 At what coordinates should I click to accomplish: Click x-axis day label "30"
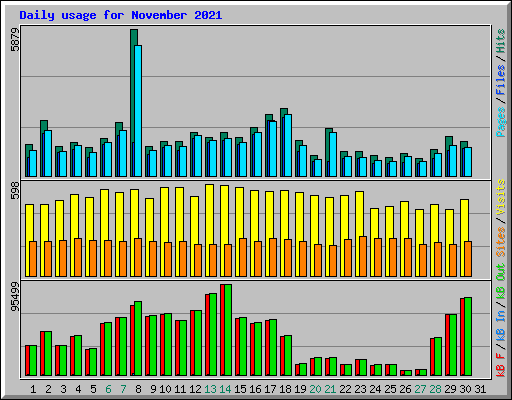pos(465,389)
